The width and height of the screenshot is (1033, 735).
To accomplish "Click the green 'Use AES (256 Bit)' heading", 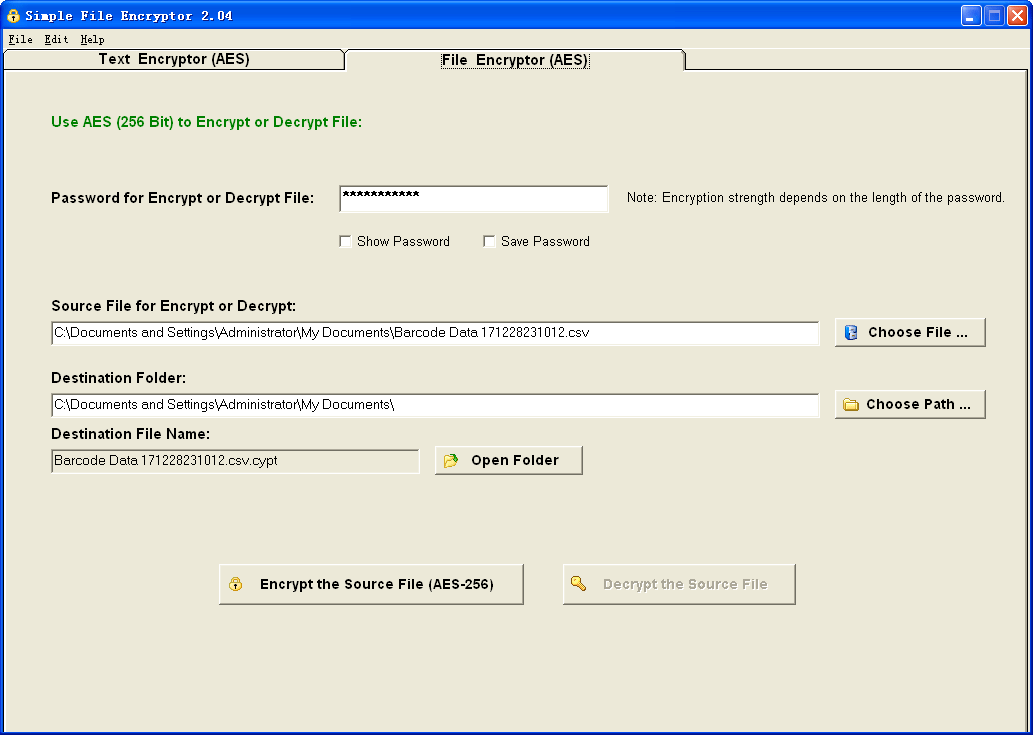I will [x=207, y=122].
